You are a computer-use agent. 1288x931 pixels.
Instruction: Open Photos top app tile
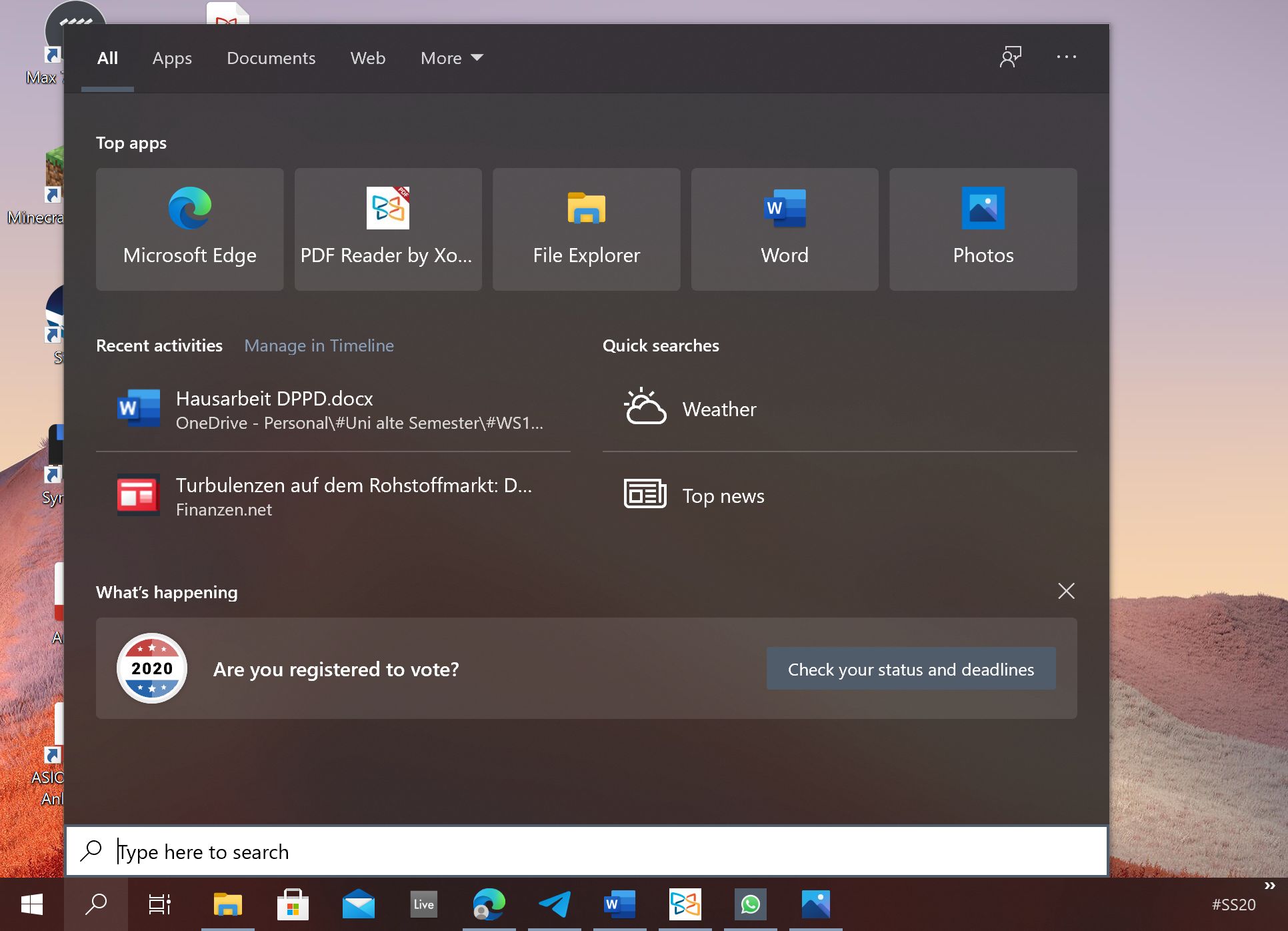[x=983, y=229]
